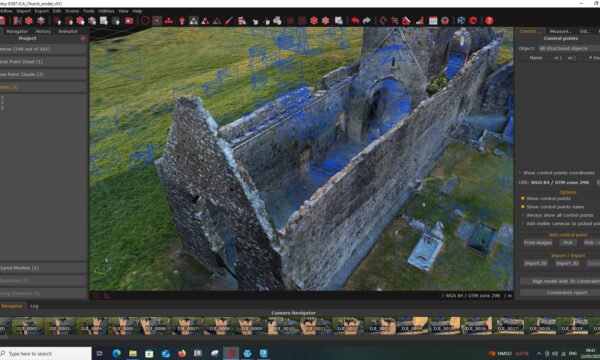The height and width of the screenshot is (360, 600).
Task: Expand the Textured Meshes section
Action: (43, 268)
